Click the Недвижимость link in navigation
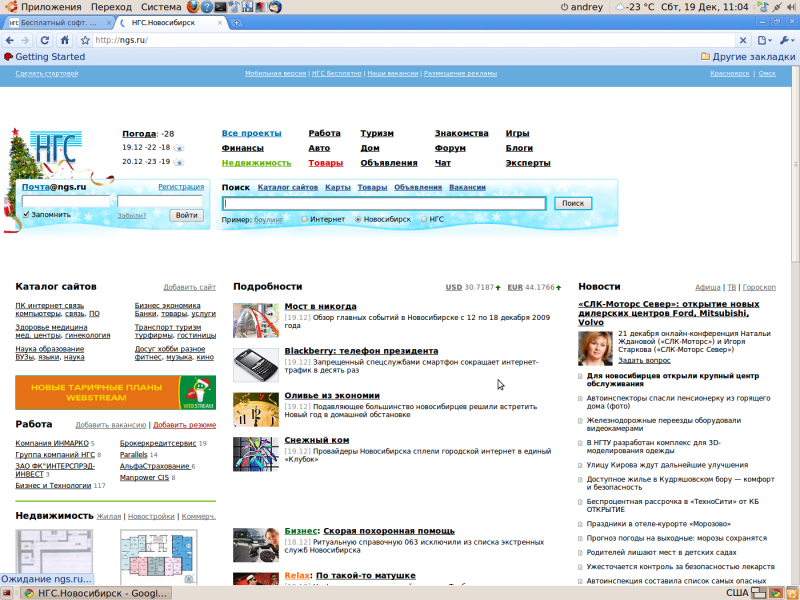Screen dimensions: 800x600 256,163
